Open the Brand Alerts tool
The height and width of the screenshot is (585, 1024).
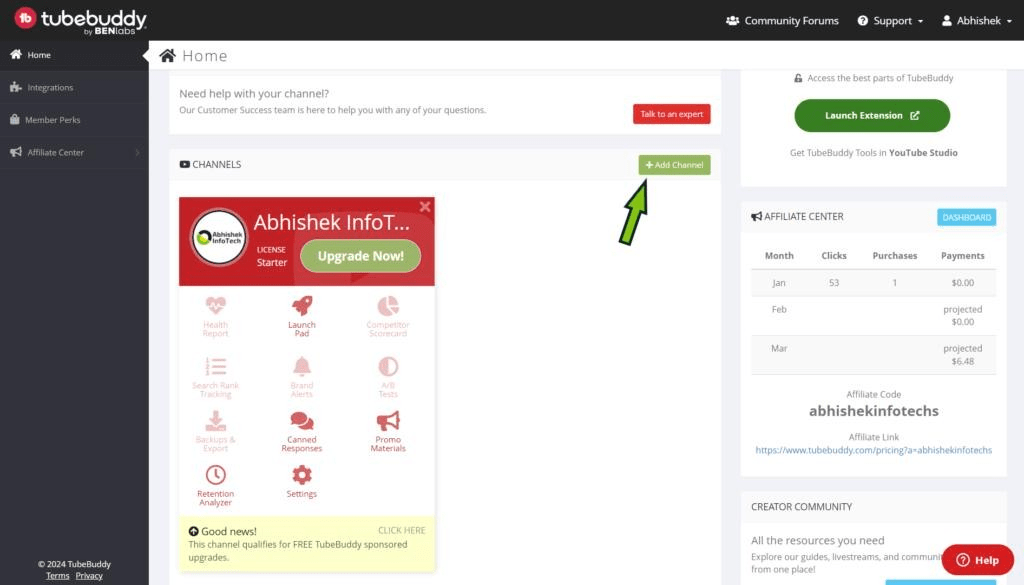coord(302,377)
